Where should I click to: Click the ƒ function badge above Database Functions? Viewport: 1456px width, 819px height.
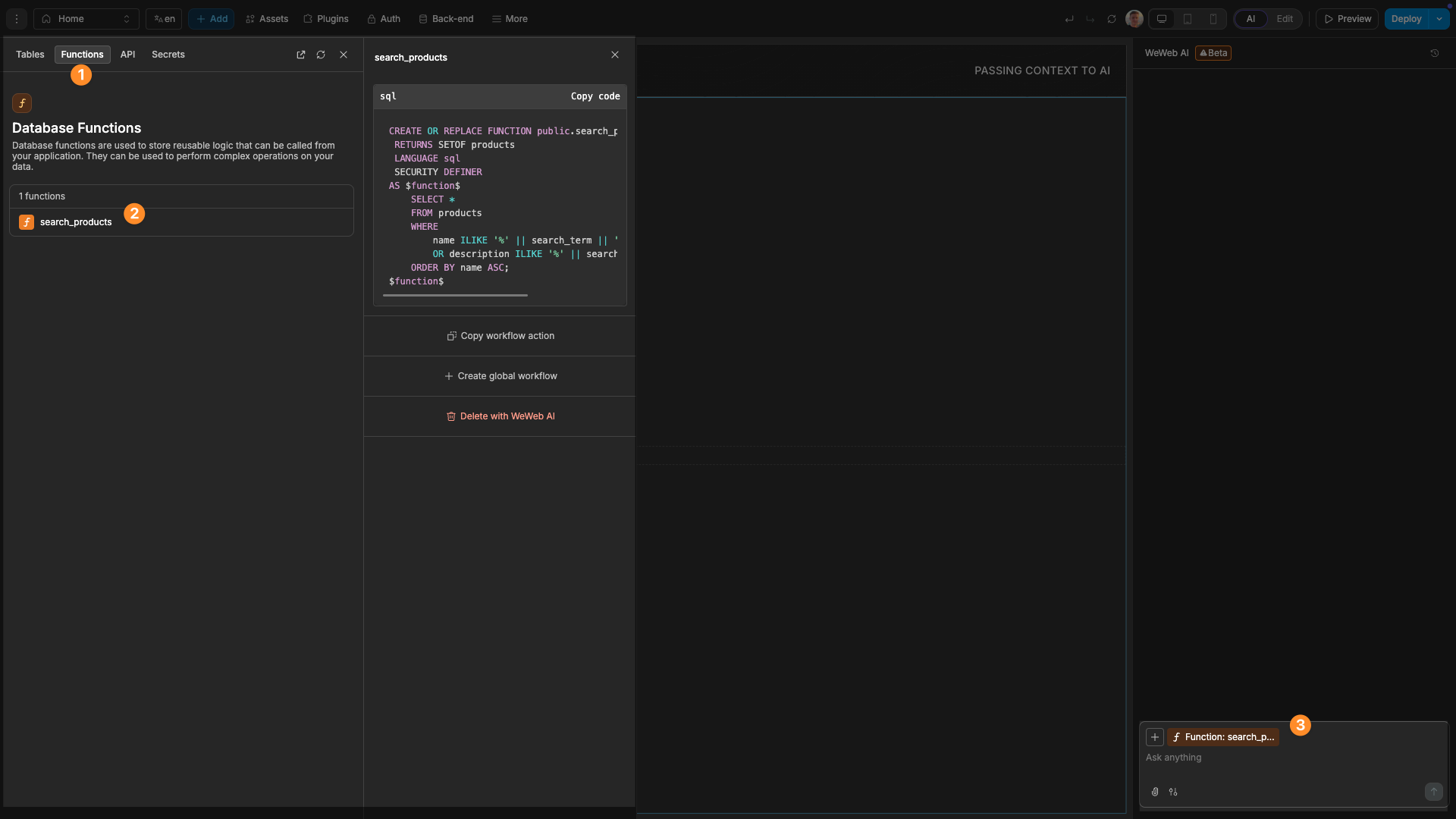pyautogui.click(x=23, y=102)
